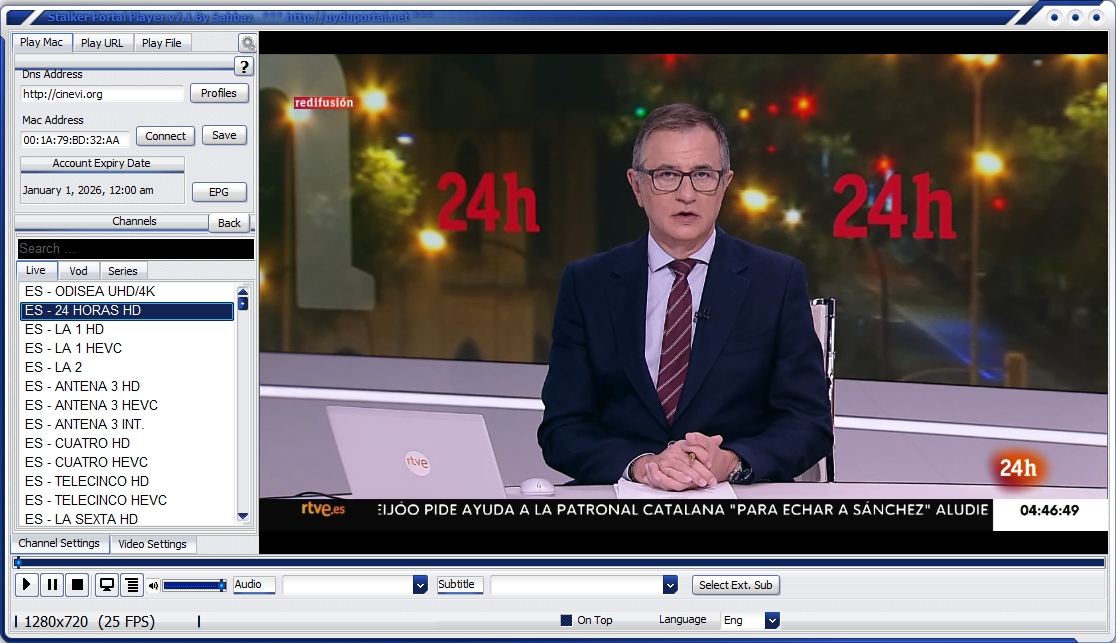Switch to the Video Settings tab
The height and width of the screenshot is (643, 1116).
152,544
